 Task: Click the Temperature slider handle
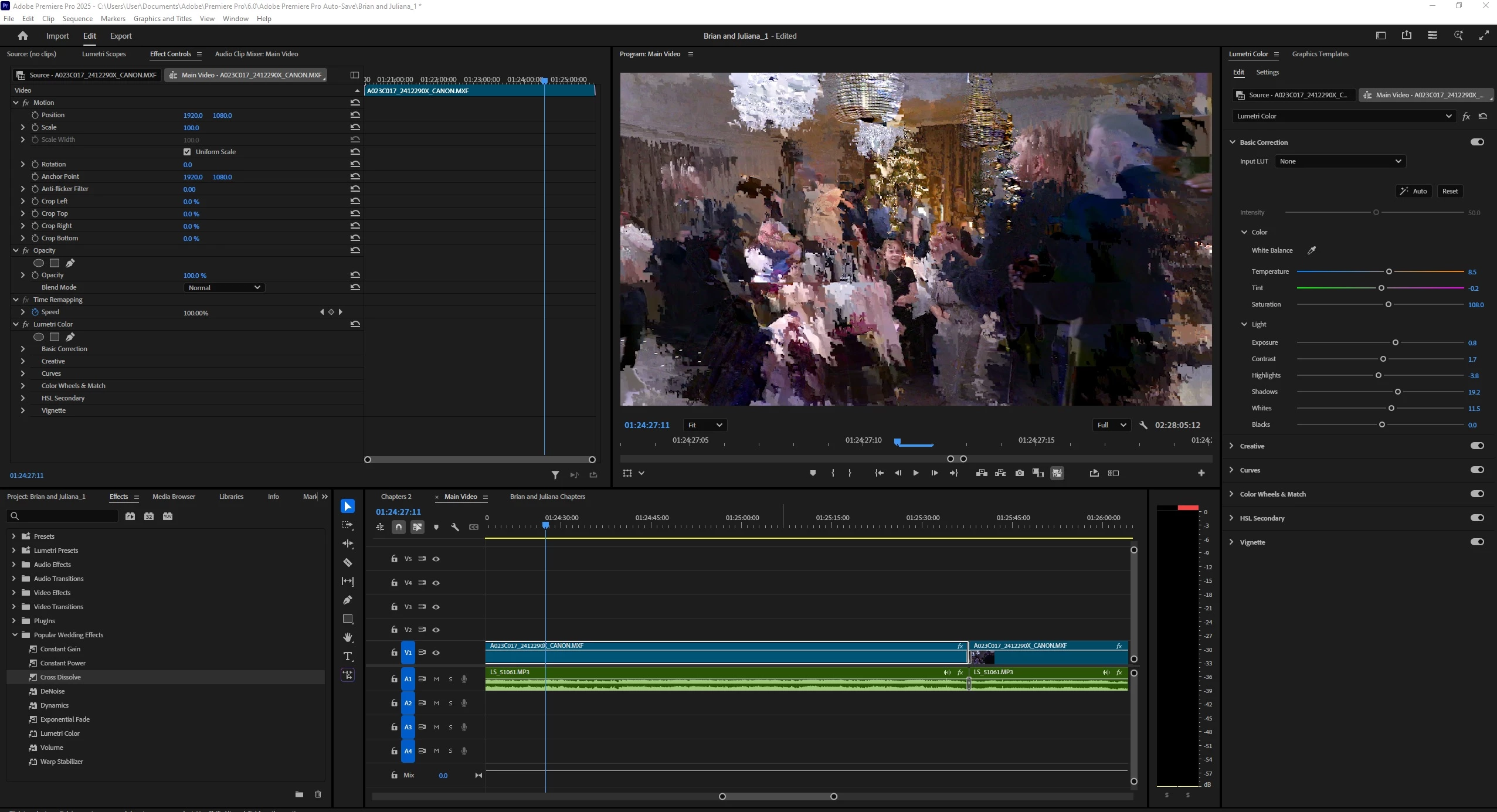coord(1389,271)
